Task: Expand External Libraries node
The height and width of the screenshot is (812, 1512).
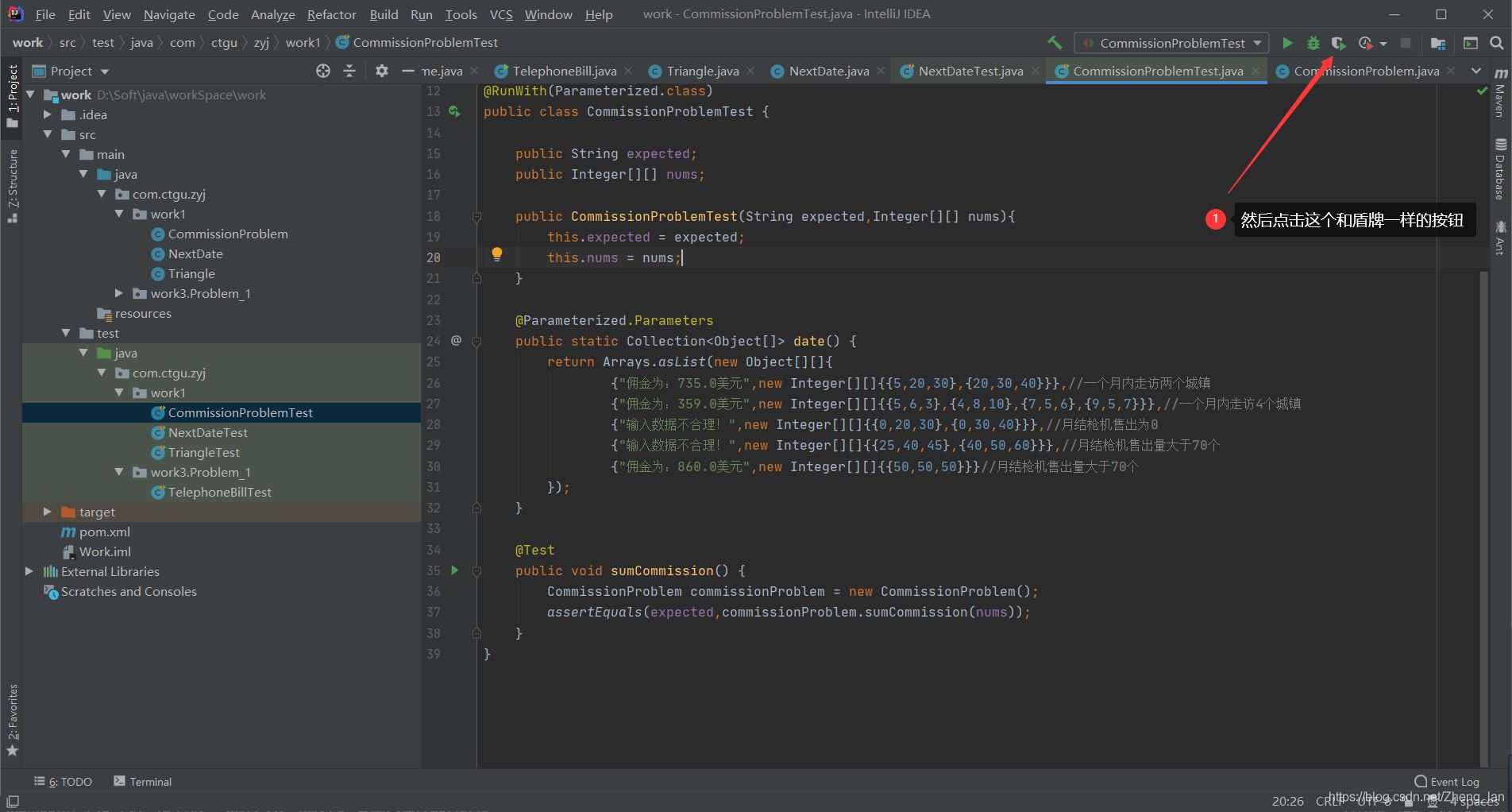Action: click(x=29, y=571)
